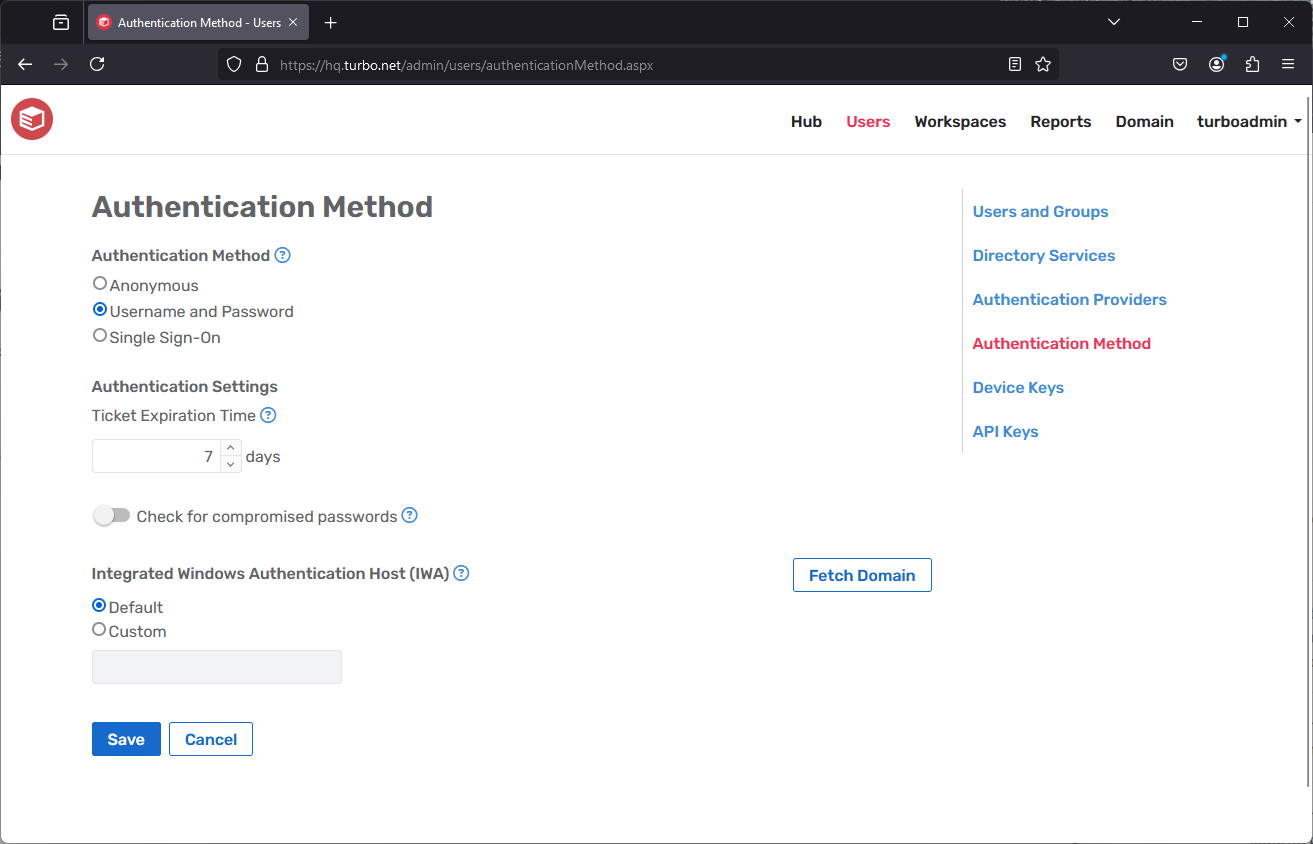
Task: Open the IWA host help icon
Action: point(461,572)
